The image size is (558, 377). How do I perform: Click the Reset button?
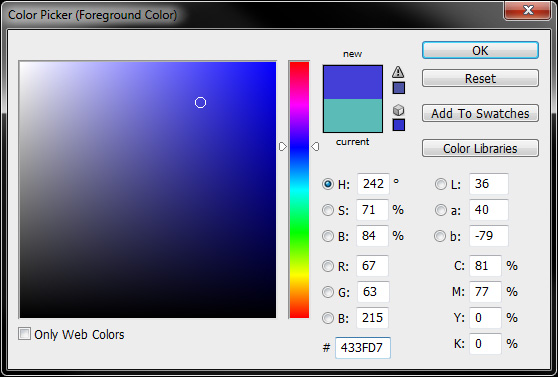(x=480, y=78)
